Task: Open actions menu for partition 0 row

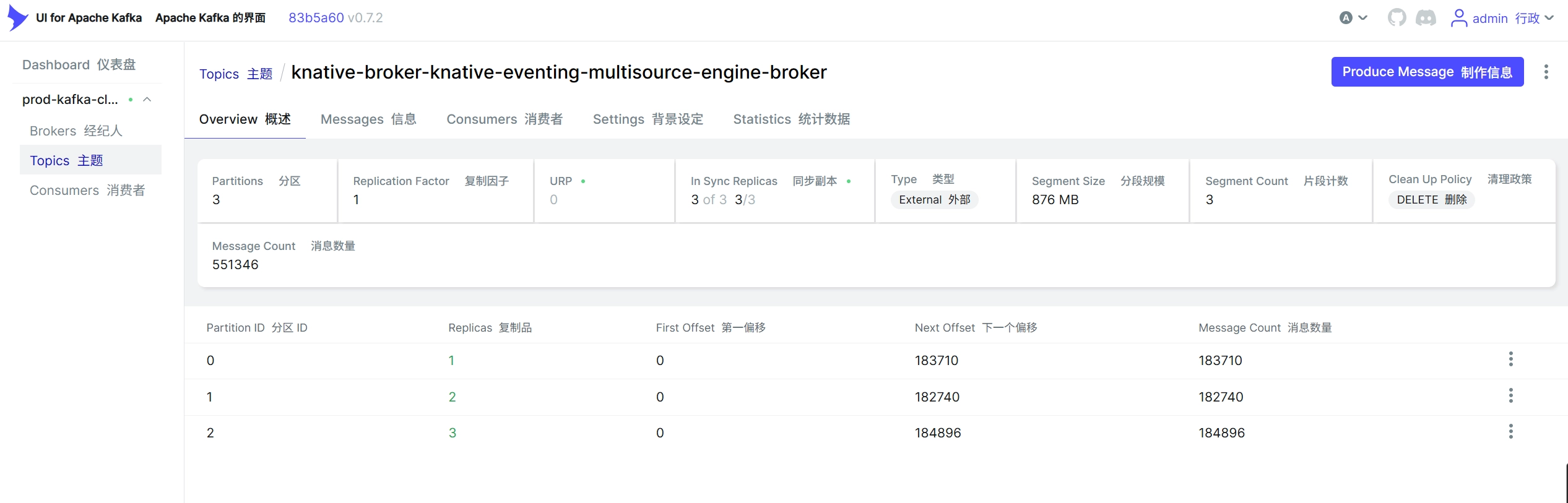Action: (1510, 359)
